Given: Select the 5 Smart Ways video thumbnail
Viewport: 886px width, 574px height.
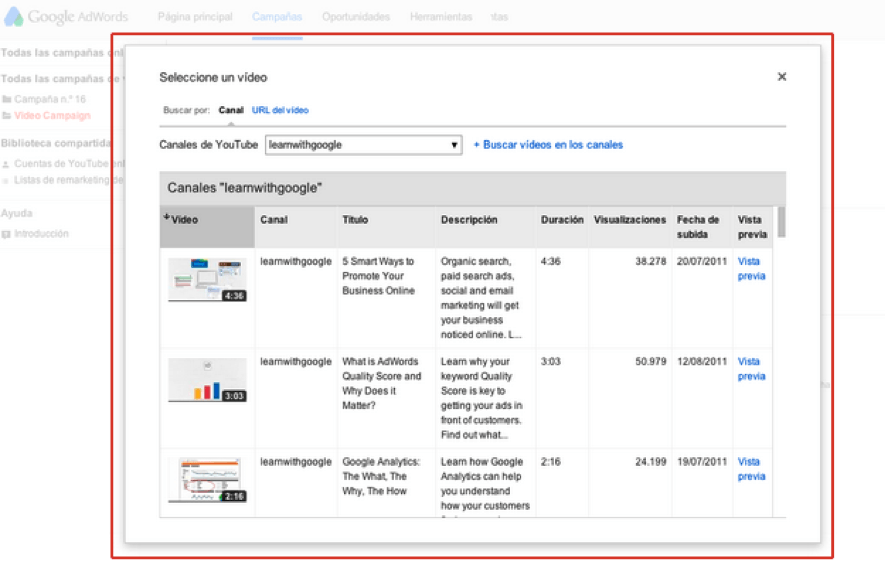Looking at the screenshot, I should [x=207, y=280].
